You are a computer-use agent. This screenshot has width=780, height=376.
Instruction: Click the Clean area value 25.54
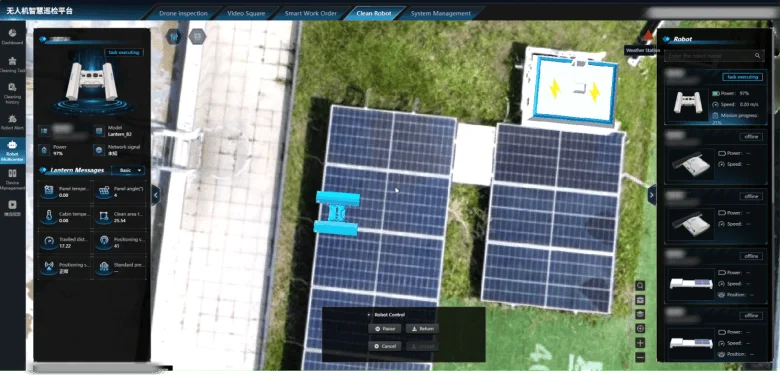119,220
